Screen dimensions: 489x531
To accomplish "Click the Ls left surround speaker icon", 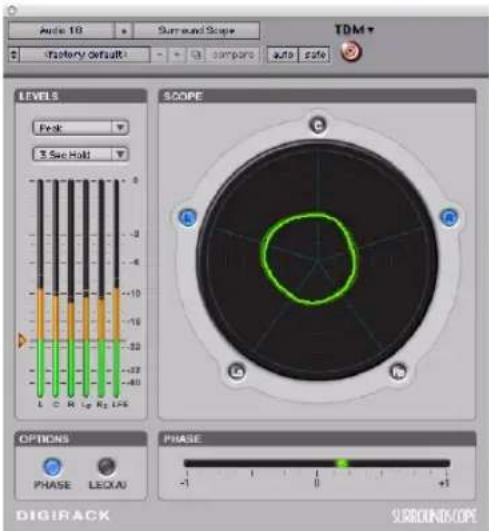I will pyautogui.click(x=237, y=371).
